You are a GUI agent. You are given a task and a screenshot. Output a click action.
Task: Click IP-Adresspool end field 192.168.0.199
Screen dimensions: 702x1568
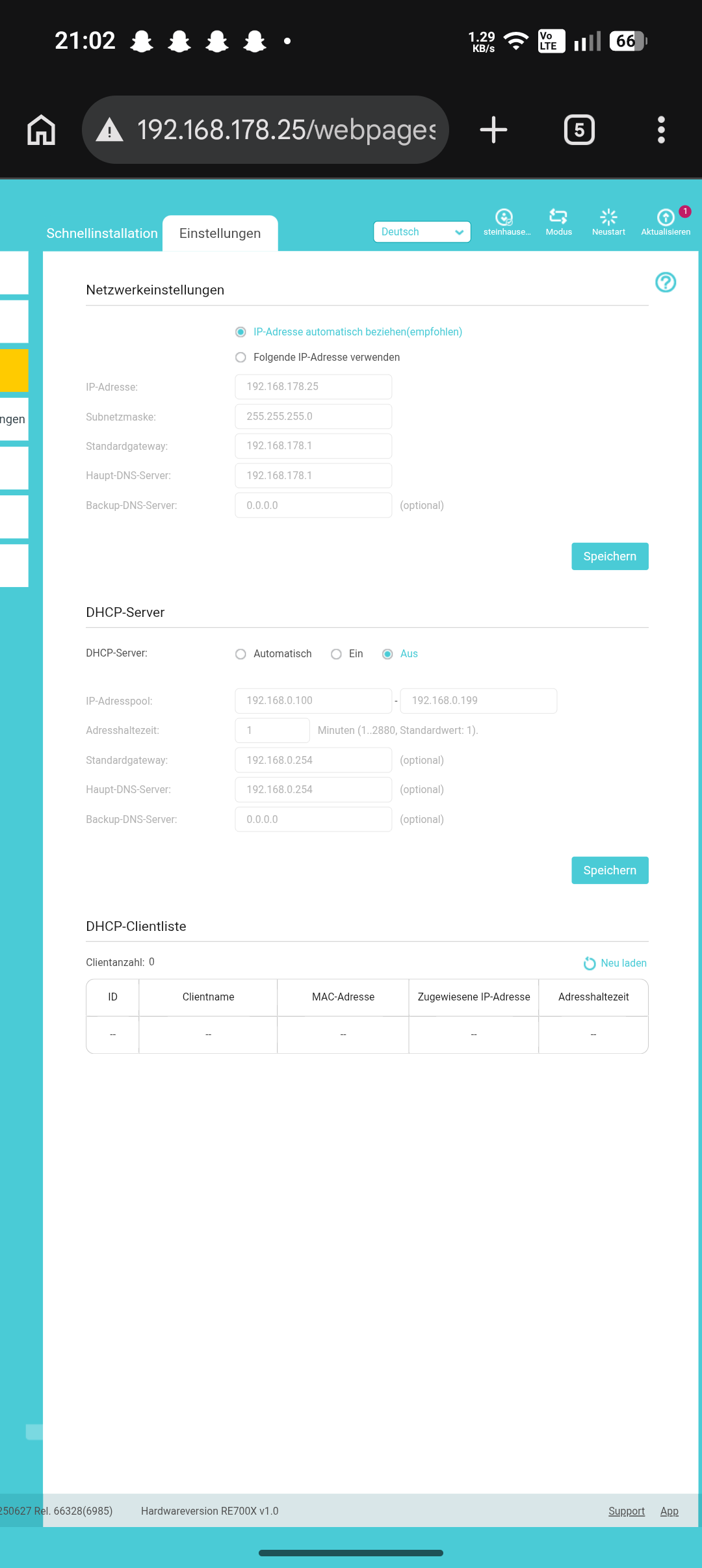click(x=478, y=701)
